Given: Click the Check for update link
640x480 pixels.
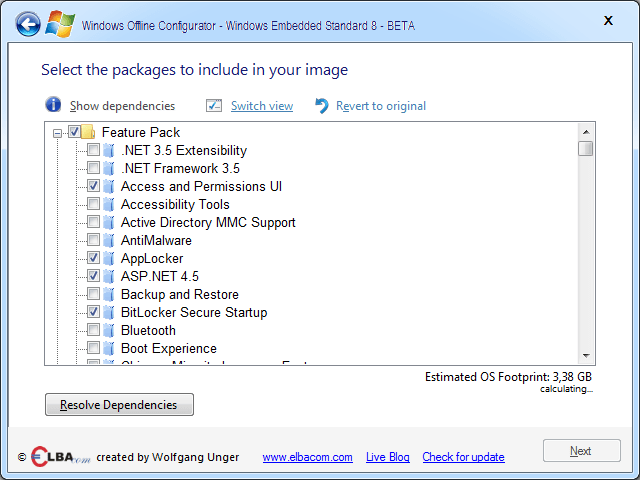Looking at the screenshot, I should coord(463,457).
